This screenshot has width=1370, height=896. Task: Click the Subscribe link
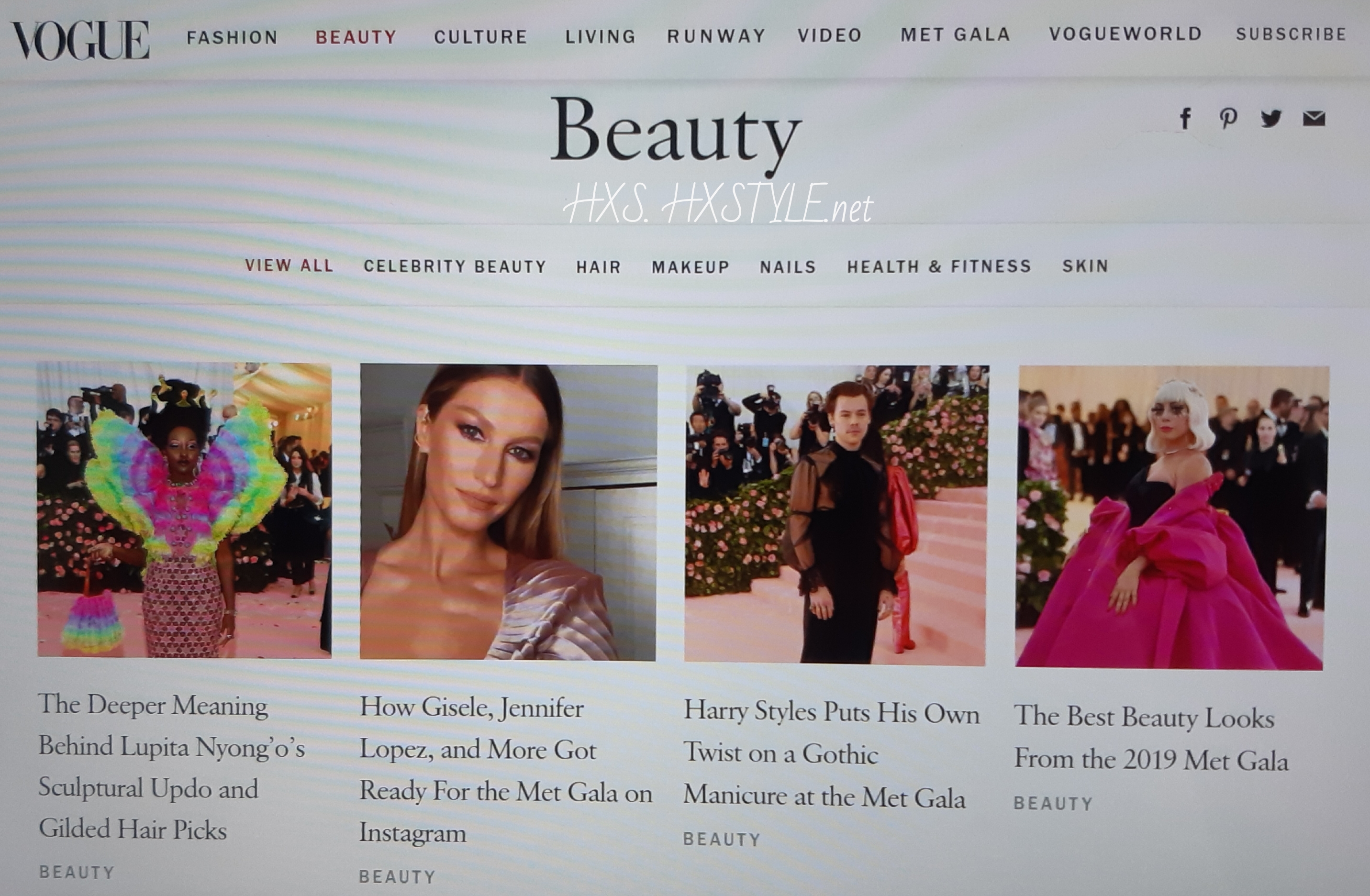1291,34
